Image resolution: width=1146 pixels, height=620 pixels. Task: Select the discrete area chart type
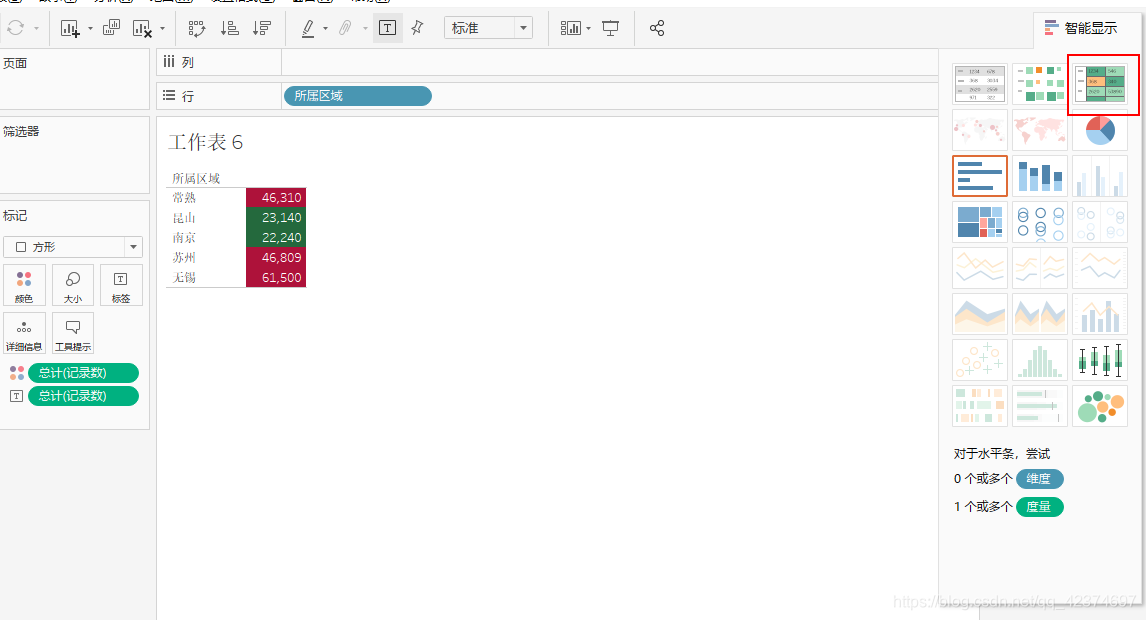[x=1040, y=314]
